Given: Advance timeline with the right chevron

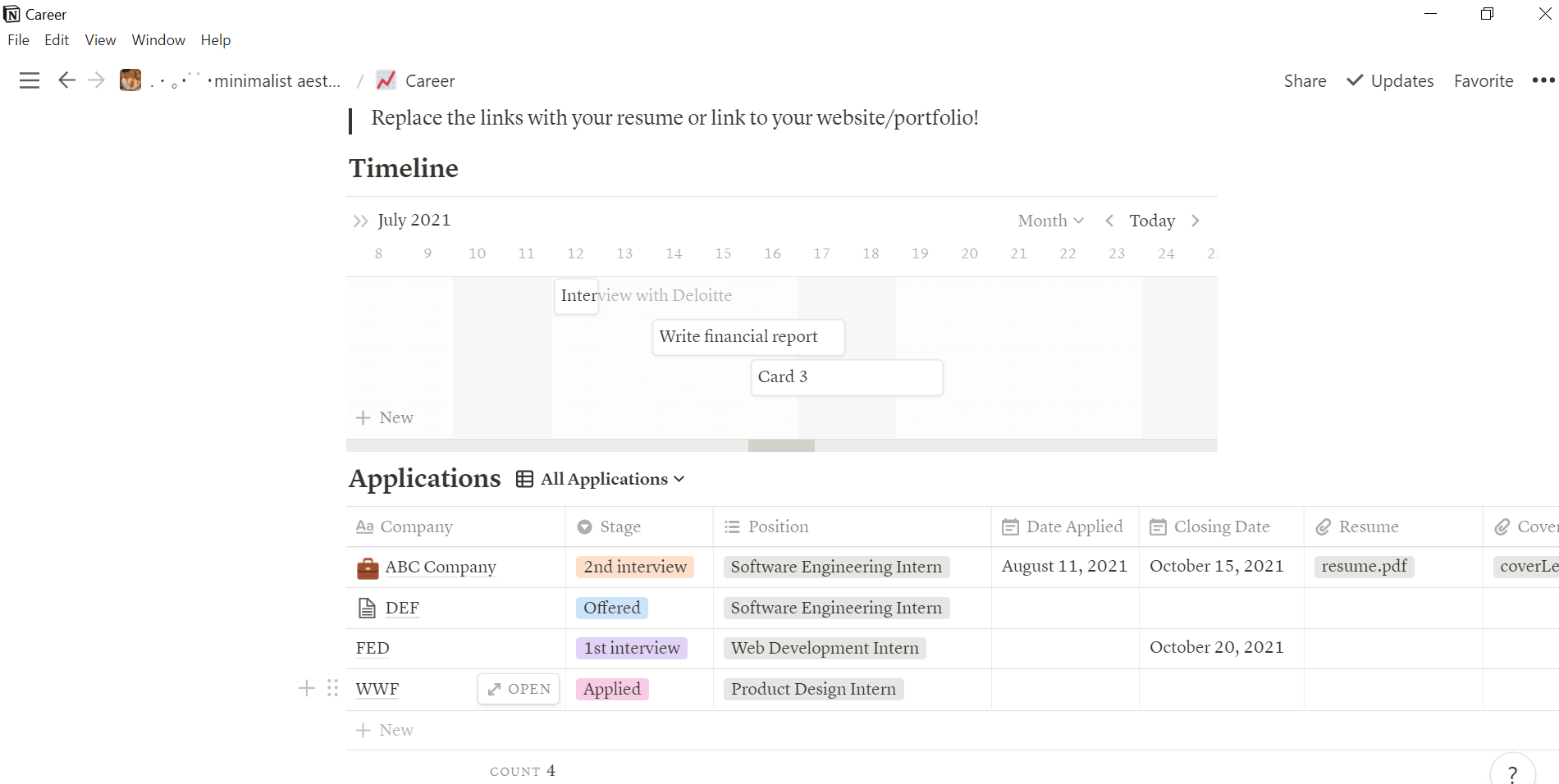Looking at the screenshot, I should pos(1195,220).
